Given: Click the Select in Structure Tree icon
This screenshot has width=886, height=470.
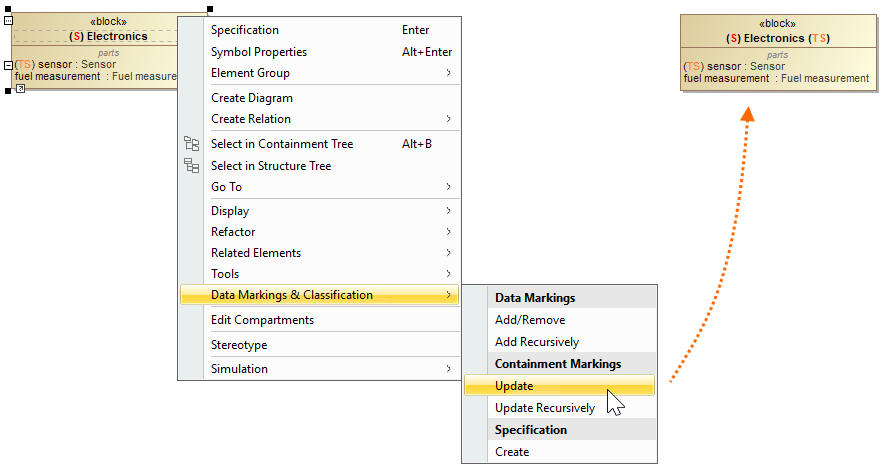Looking at the screenshot, I should 192,166.
